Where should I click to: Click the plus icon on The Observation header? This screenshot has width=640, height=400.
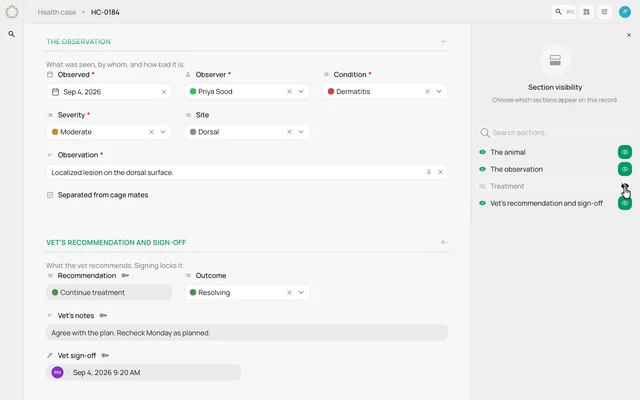click(443, 41)
